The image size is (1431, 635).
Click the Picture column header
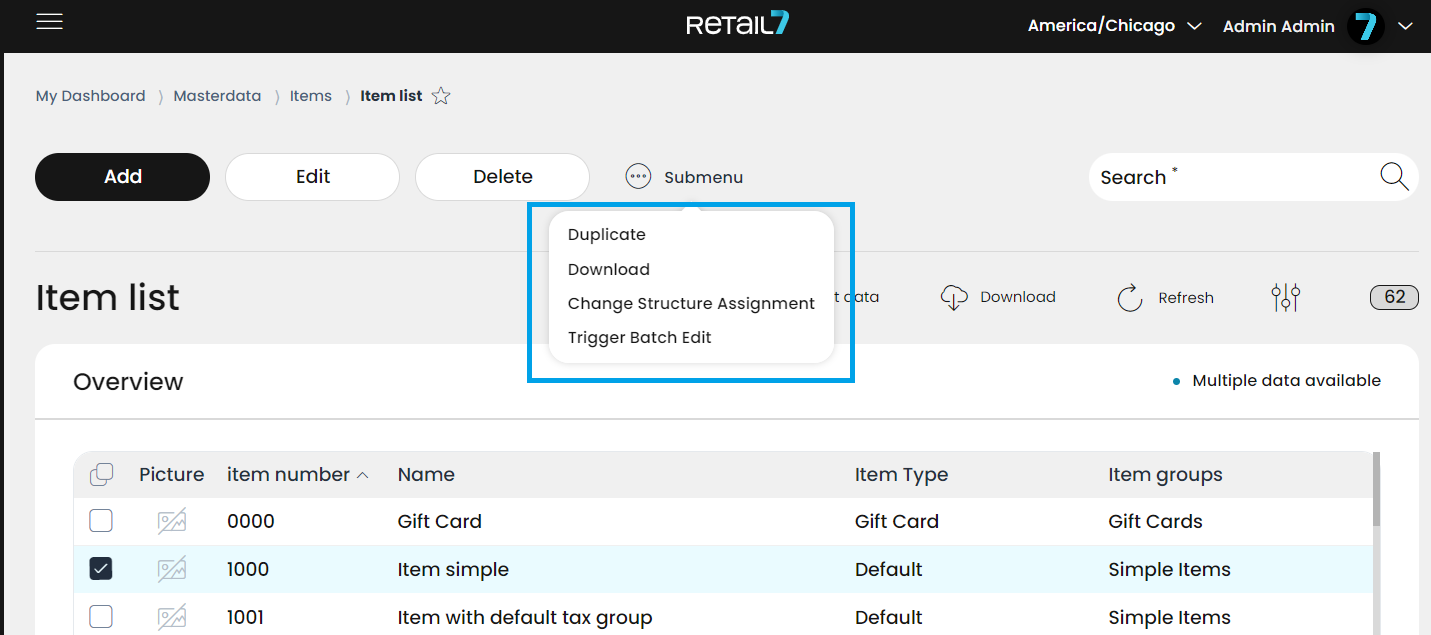click(172, 475)
